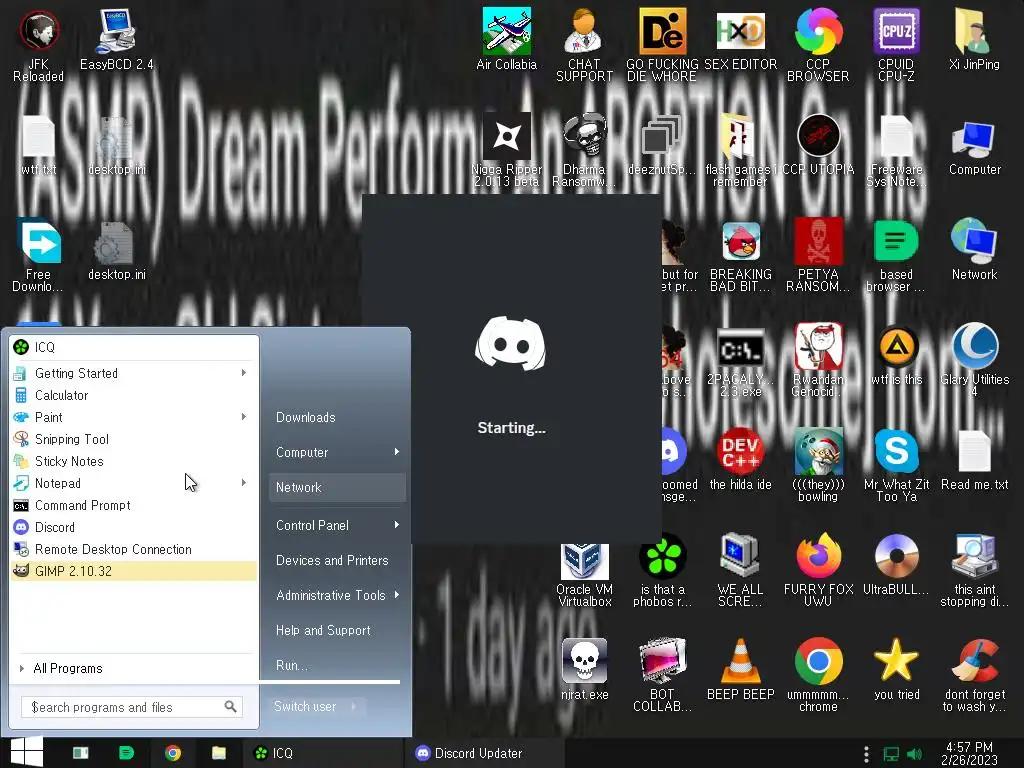The image size is (1024, 768).
Task: Open the EasyBCD 2.4 desktop icon
Action: (116, 39)
